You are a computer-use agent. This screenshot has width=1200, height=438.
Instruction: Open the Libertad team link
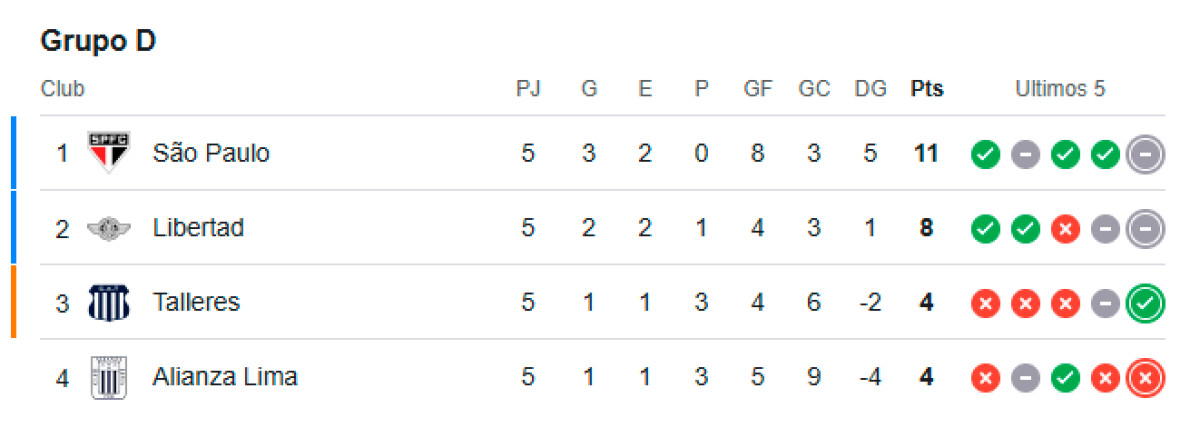point(198,228)
